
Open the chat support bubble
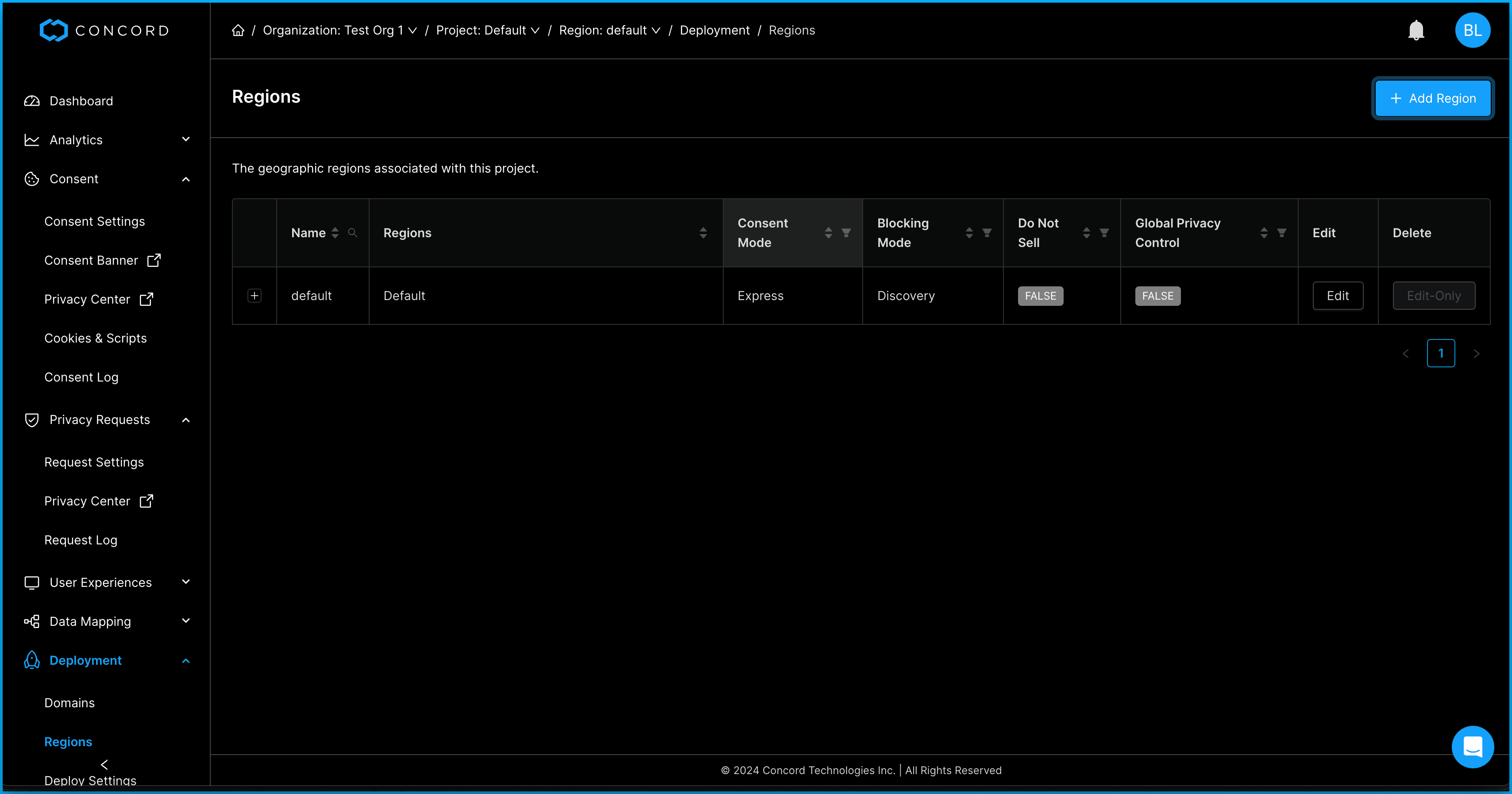tap(1472, 747)
